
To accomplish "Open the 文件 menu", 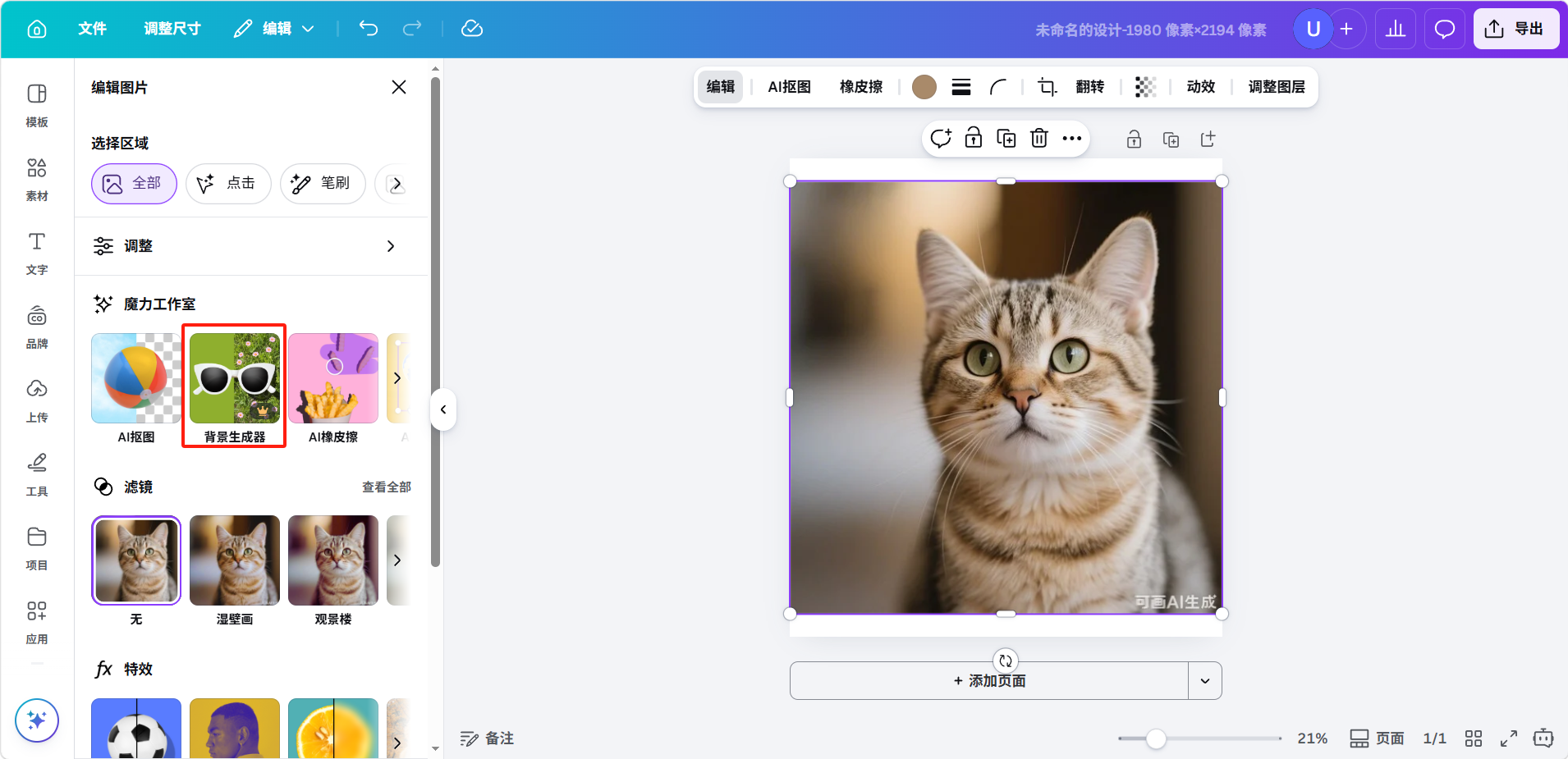I will [x=92, y=29].
